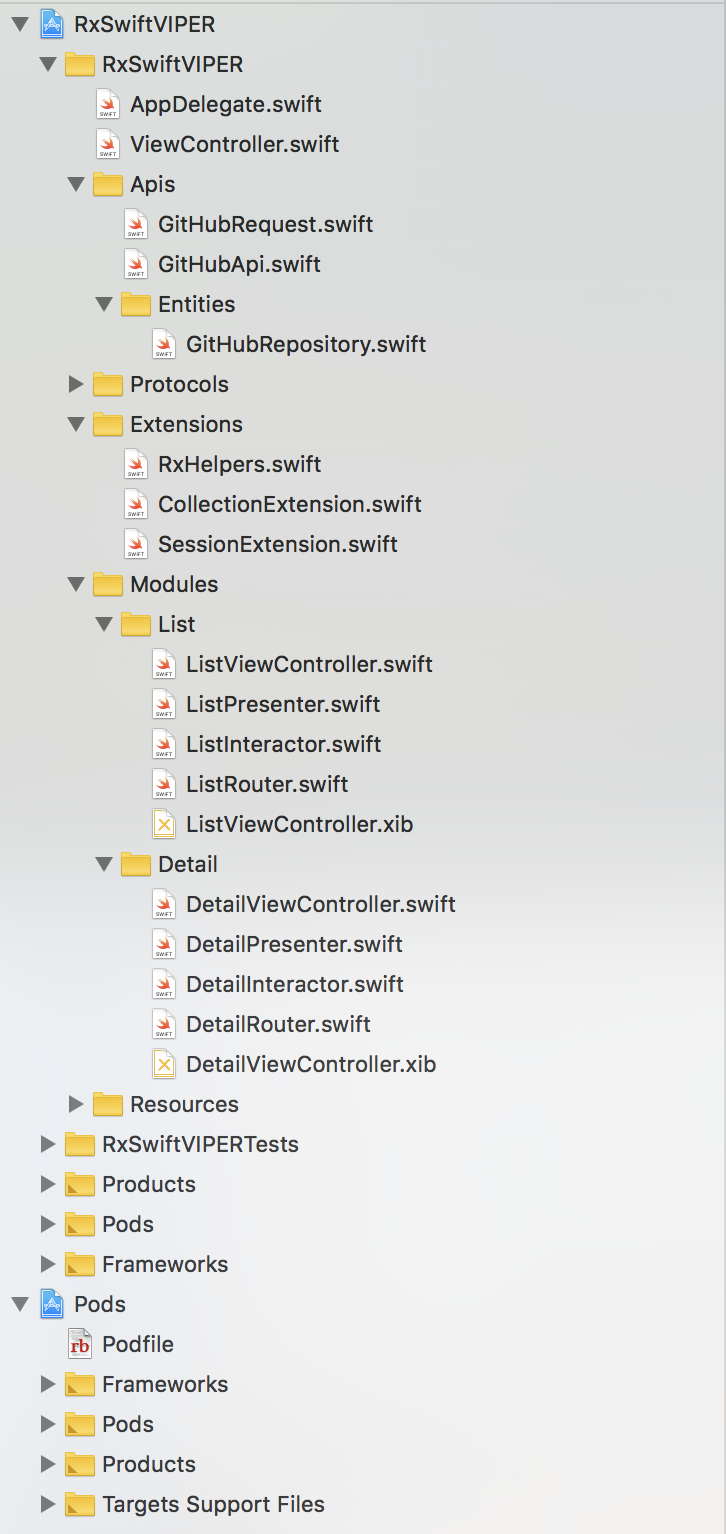The image size is (726, 1534).
Task: Collapse the Modules group triangle
Action: [75, 585]
